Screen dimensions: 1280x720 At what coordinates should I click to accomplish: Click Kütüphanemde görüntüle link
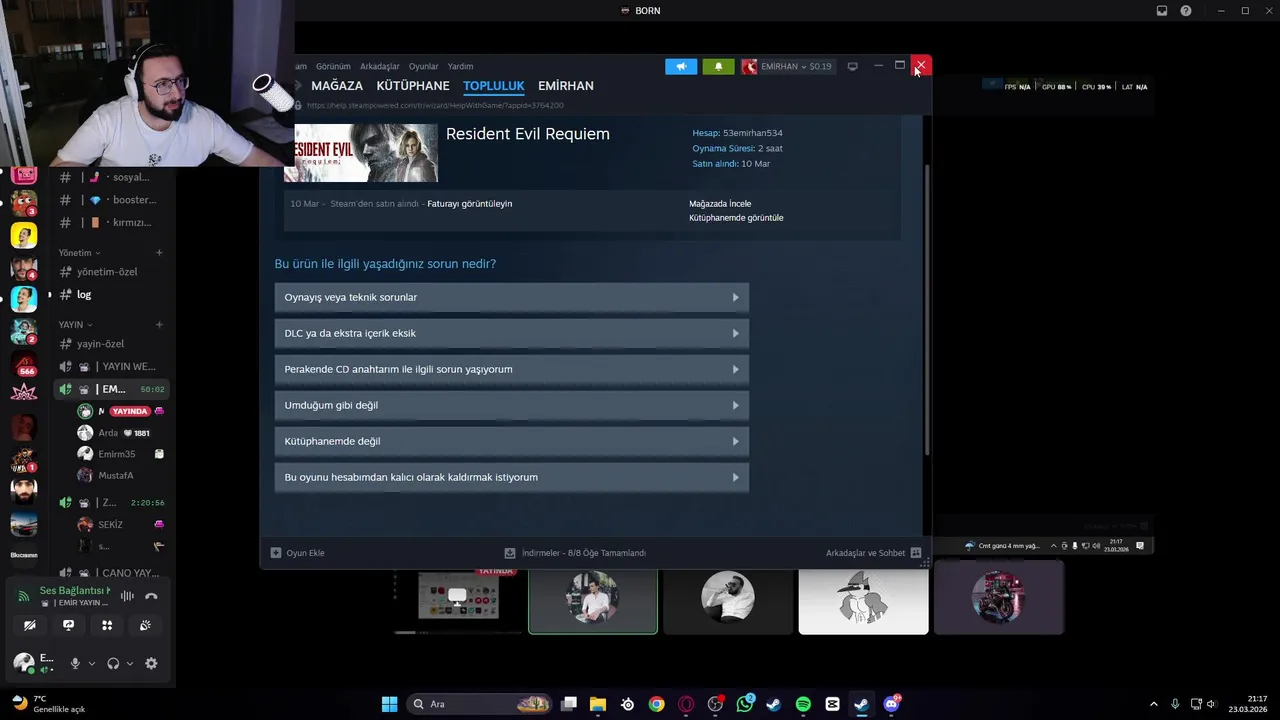736,218
